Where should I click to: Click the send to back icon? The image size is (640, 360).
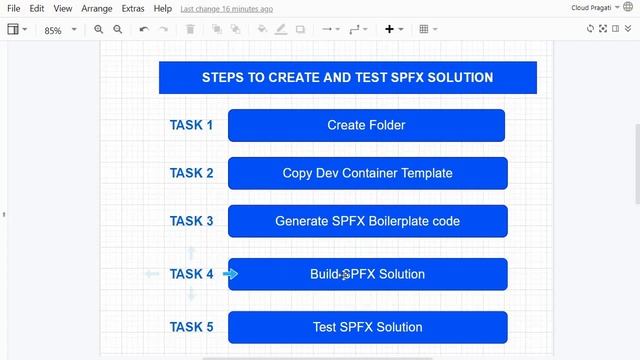coord(236,29)
